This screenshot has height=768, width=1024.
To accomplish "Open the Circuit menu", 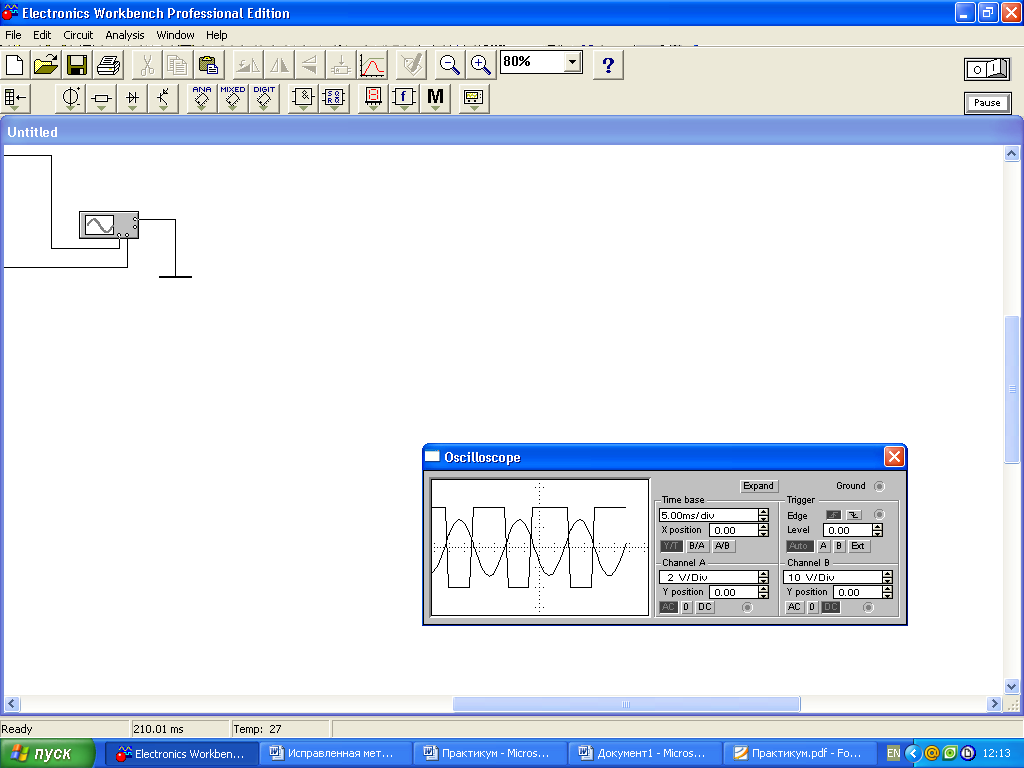I will (78, 35).
